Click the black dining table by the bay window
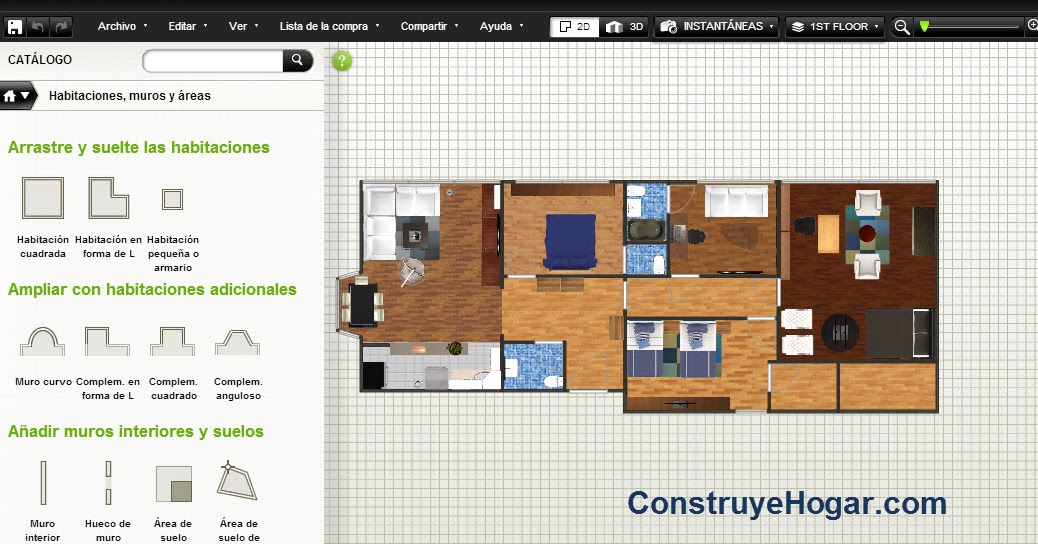 [x=363, y=304]
